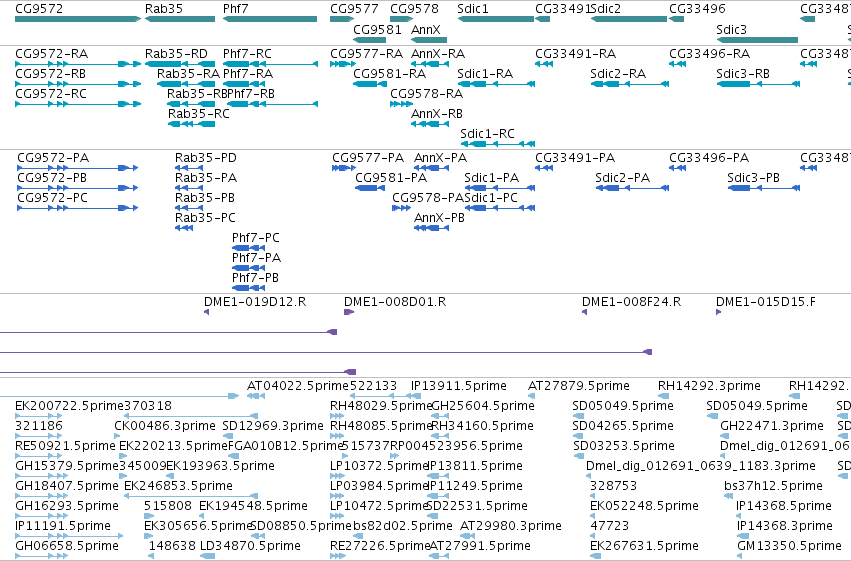Select the CG33496-PA protein
The width and height of the screenshot is (851, 561).
pyautogui.click(x=677, y=168)
